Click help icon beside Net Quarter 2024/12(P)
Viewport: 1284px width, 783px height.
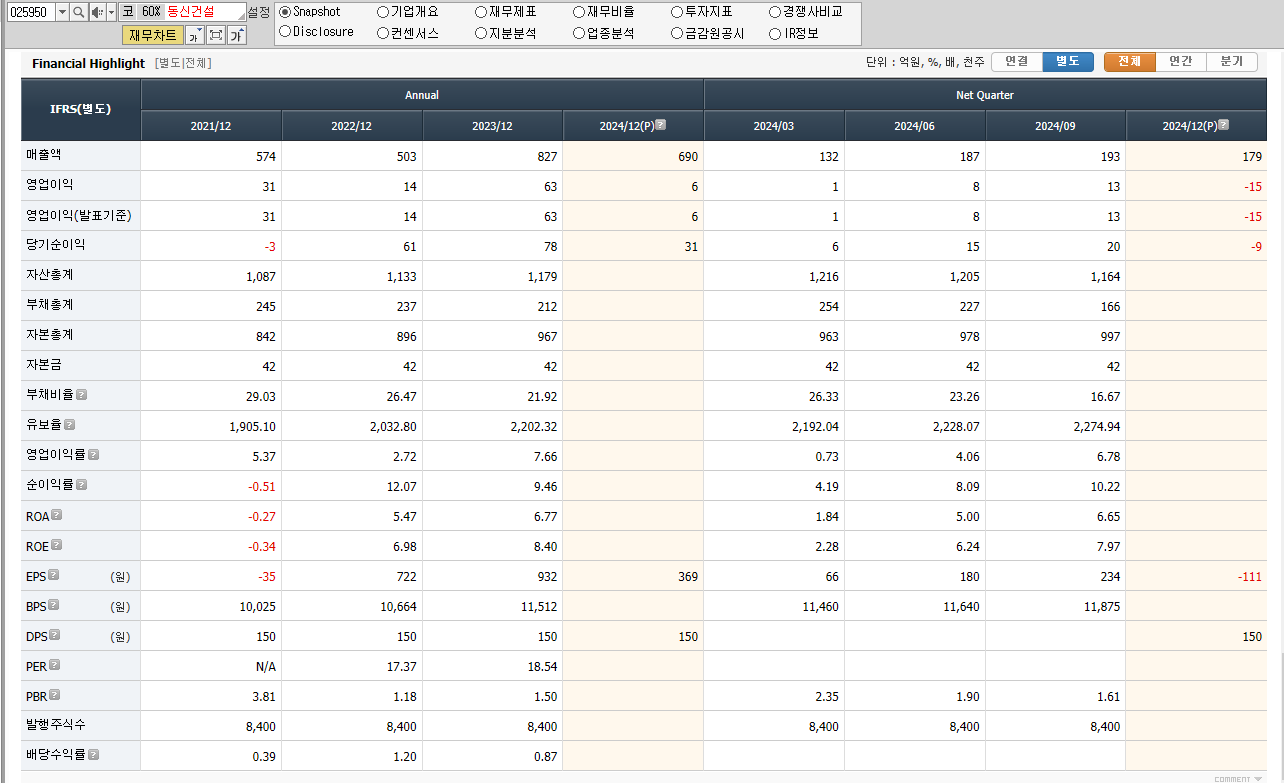coord(1223,125)
